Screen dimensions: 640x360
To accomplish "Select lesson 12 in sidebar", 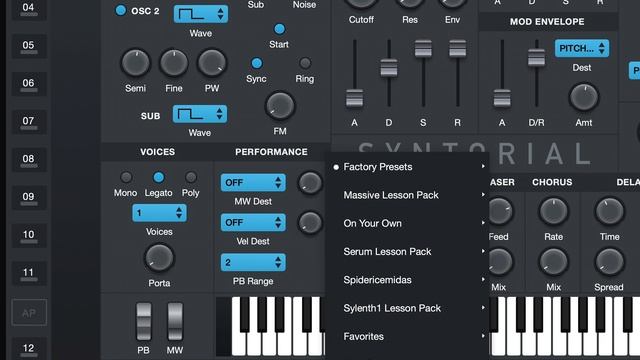I will pos(29,349).
